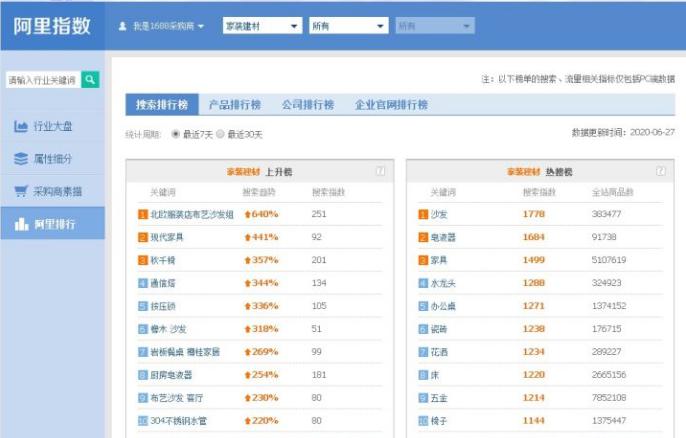
Task: Click search index value 1778
Action: click(x=534, y=214)
